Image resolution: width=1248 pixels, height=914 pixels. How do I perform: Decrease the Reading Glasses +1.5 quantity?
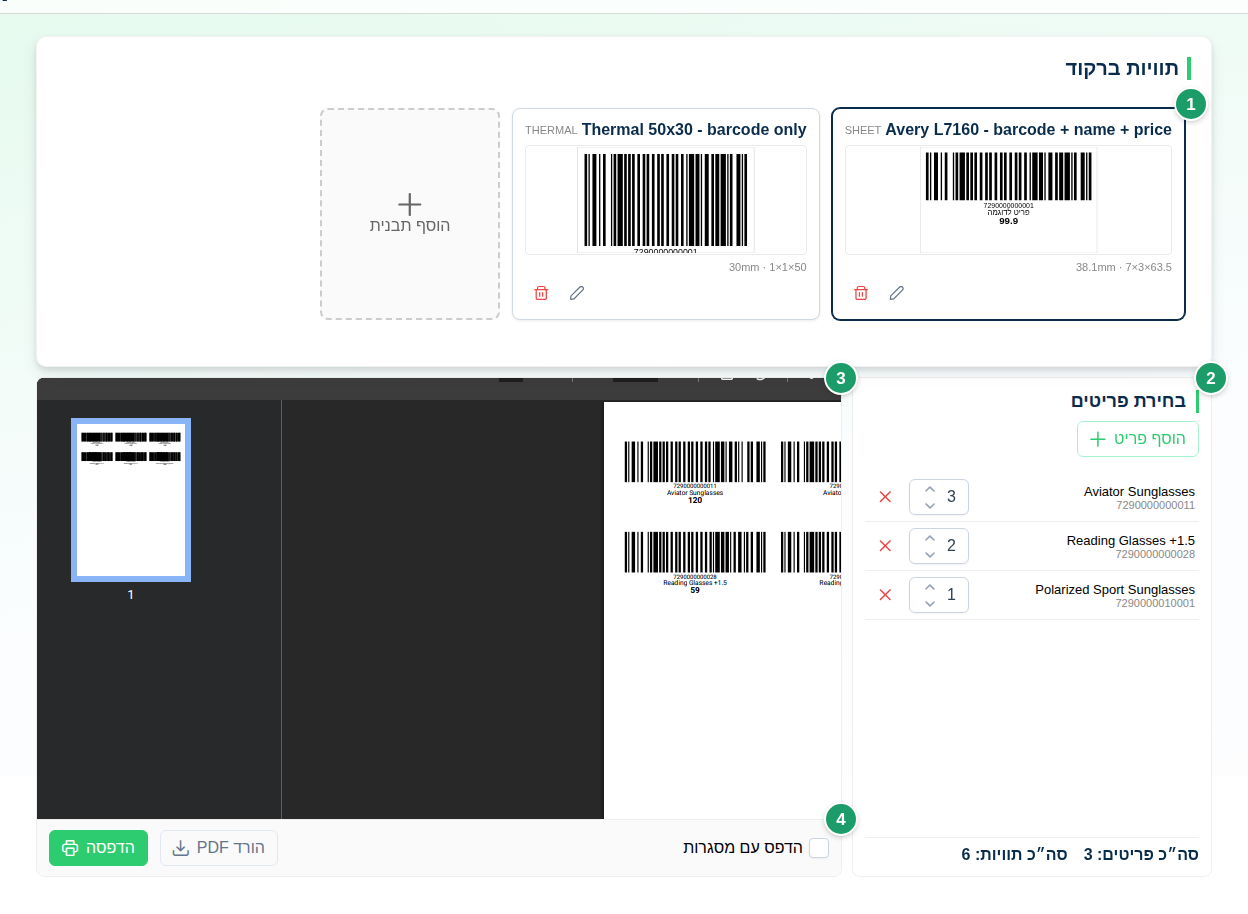930,554
